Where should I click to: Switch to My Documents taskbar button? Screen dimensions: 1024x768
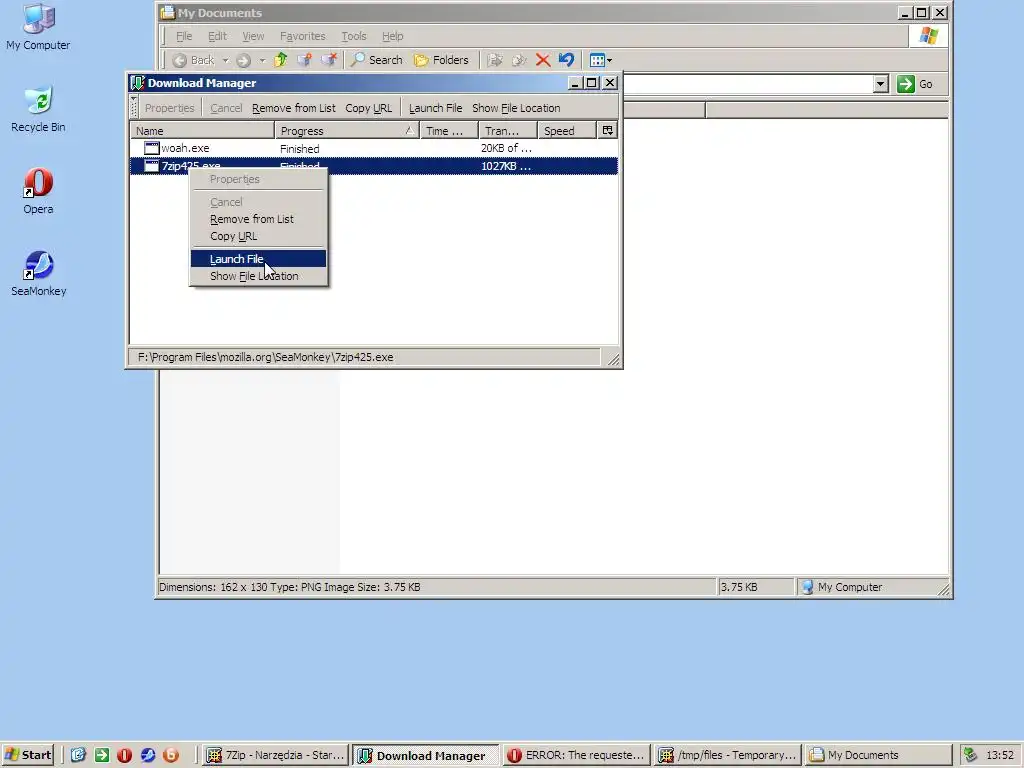(877, 756)
